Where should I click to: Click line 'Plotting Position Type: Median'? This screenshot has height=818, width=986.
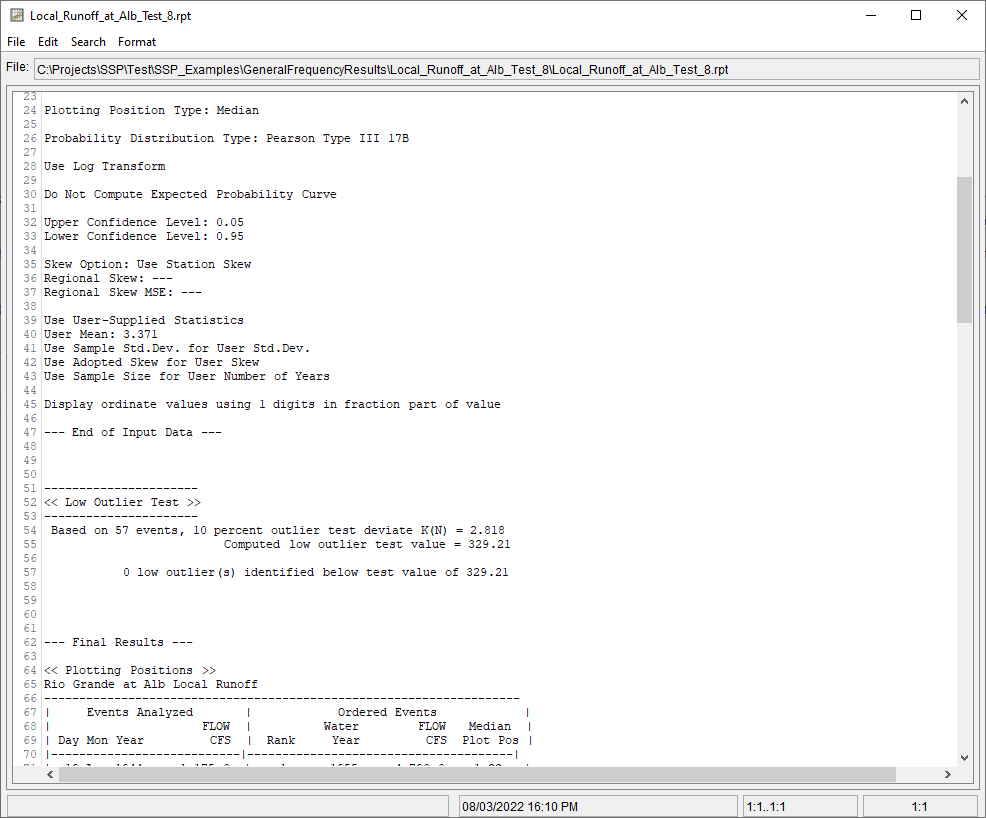coord(152,111)
